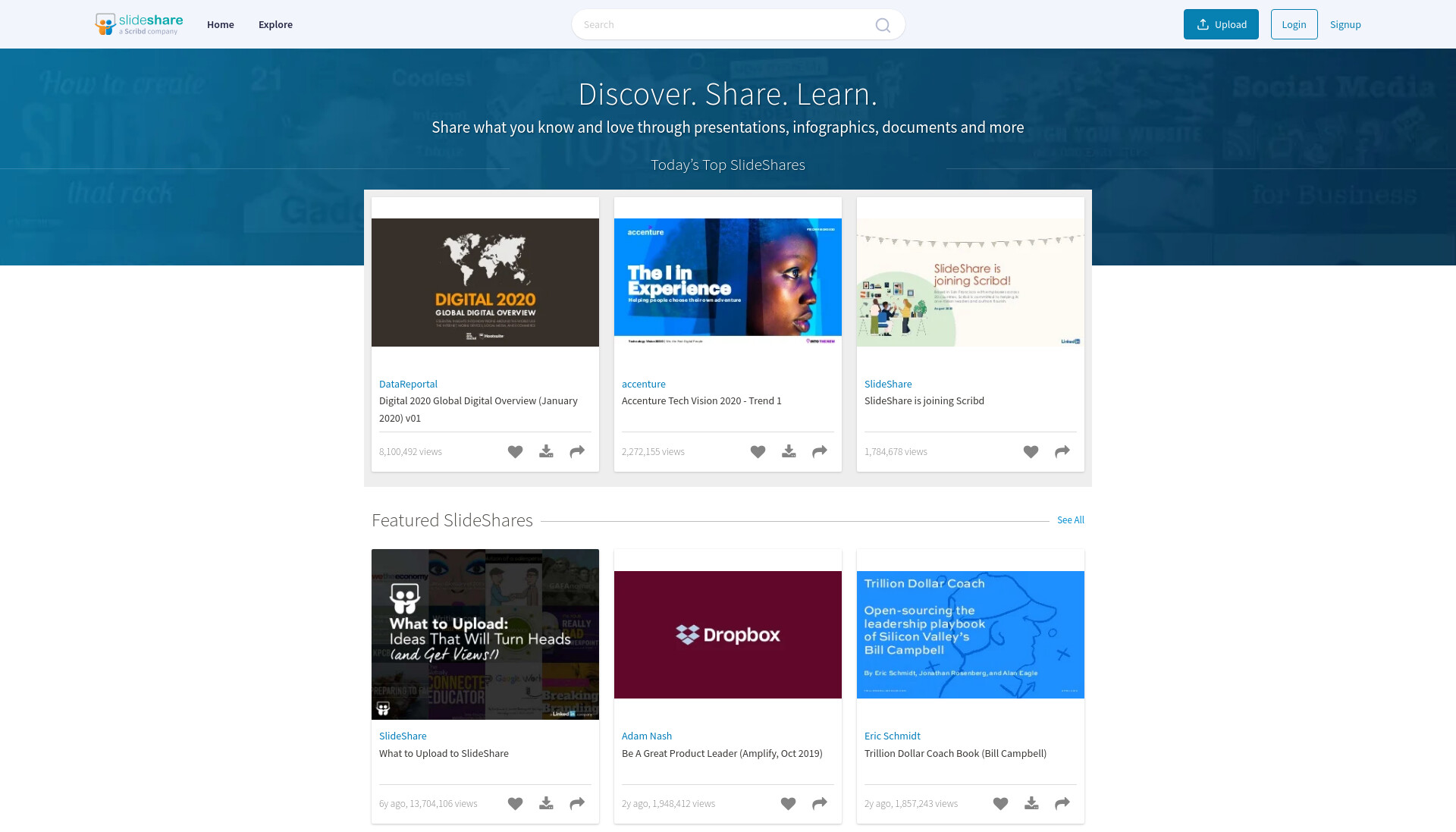Viewport: 1456px width, 832px height.
Task: Open SlideShare is joining Scribd title
Action: pos(924,400)
